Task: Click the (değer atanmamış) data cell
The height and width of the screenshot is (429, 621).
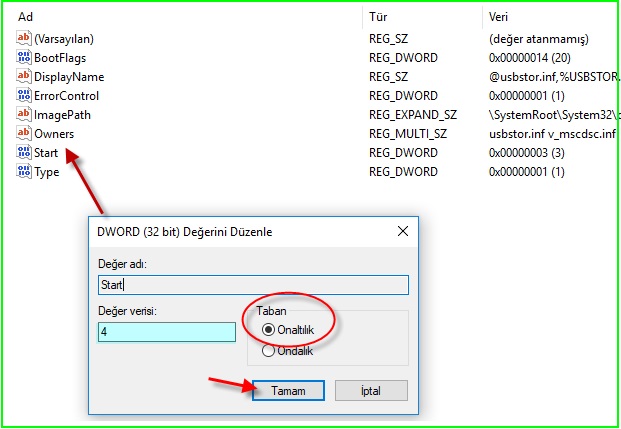Action: [539, 39]
